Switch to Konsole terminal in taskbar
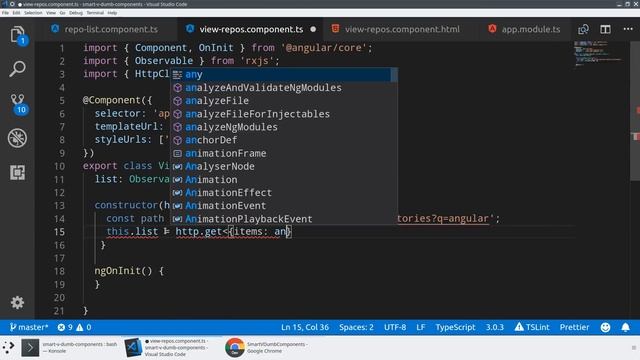This screenshot has height=360, width=640. (69, 347)
